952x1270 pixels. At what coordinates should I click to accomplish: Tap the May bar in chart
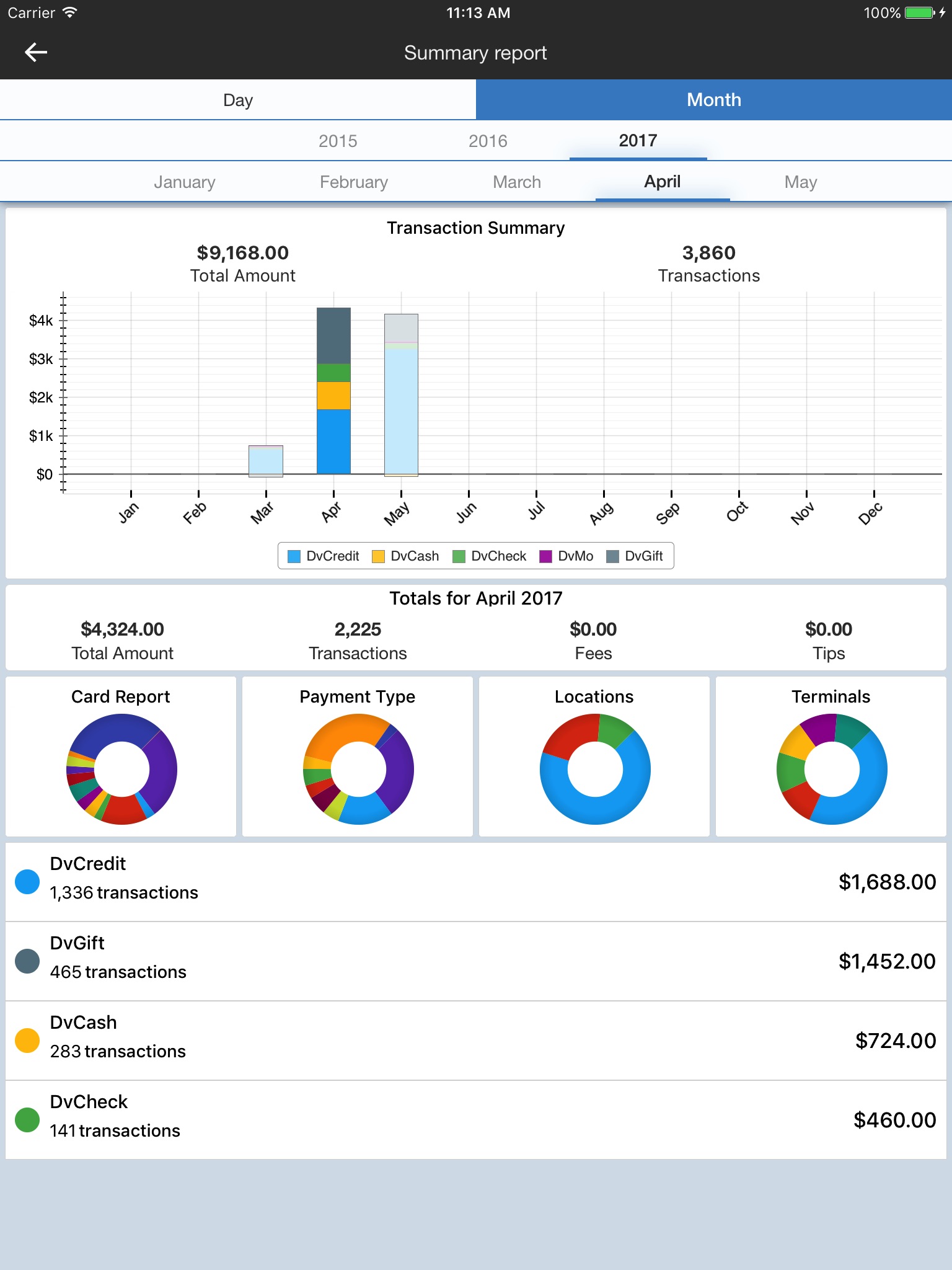[401, 395]
